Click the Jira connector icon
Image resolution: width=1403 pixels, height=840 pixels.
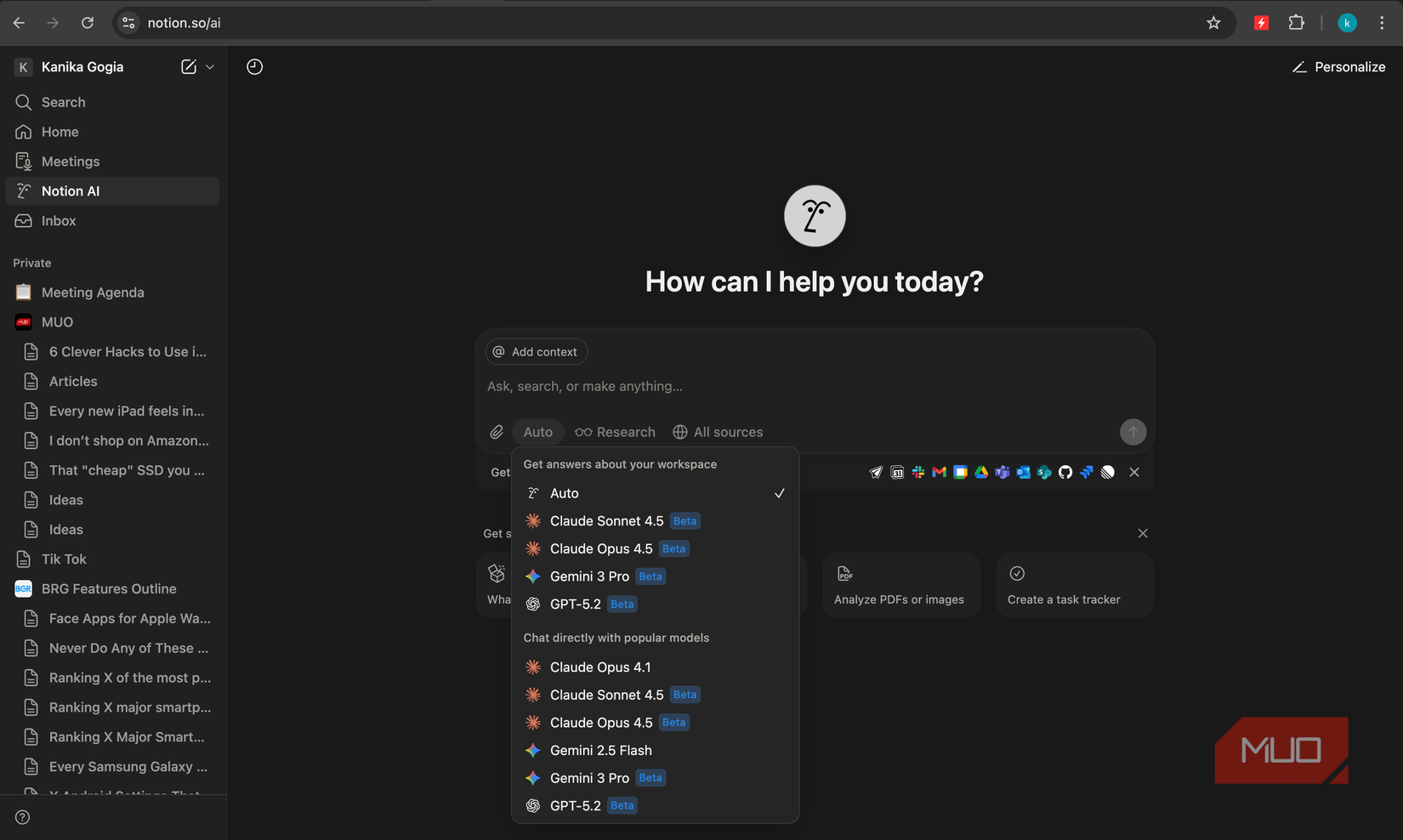pos(1086,472)
